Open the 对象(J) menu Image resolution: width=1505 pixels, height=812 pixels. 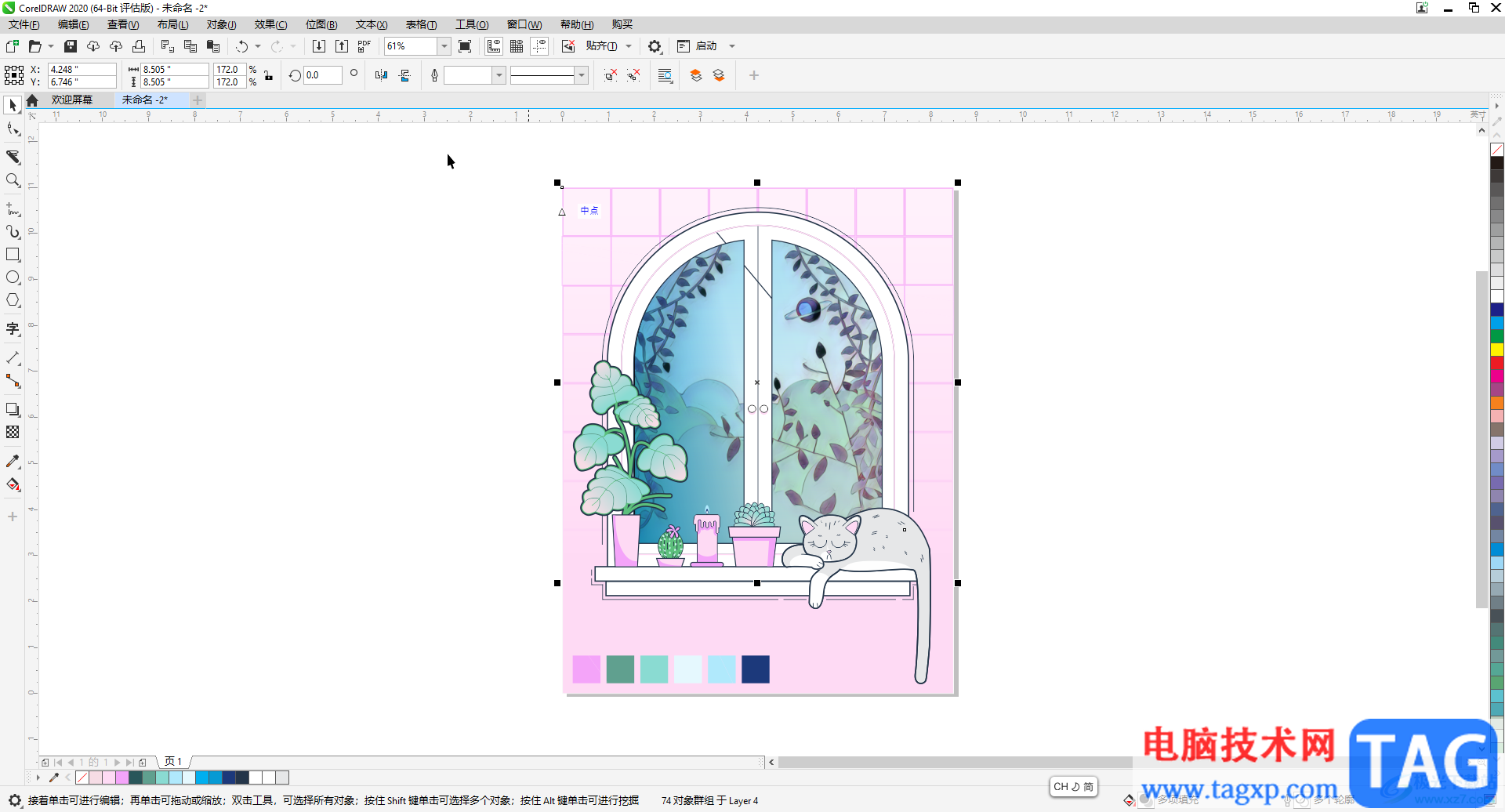222,25
